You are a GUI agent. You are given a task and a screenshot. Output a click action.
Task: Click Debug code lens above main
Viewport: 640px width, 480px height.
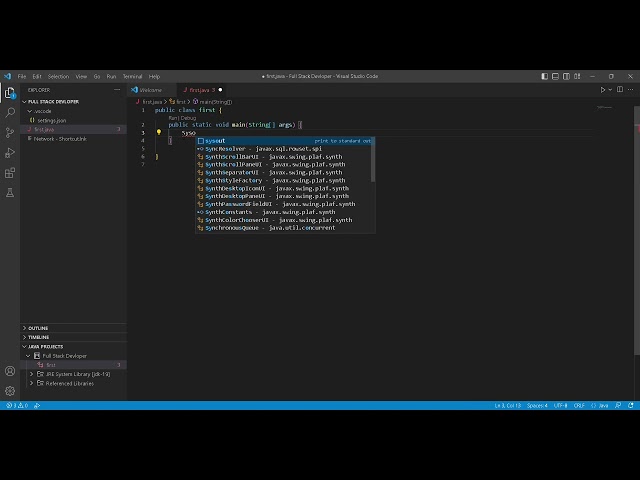188,118
